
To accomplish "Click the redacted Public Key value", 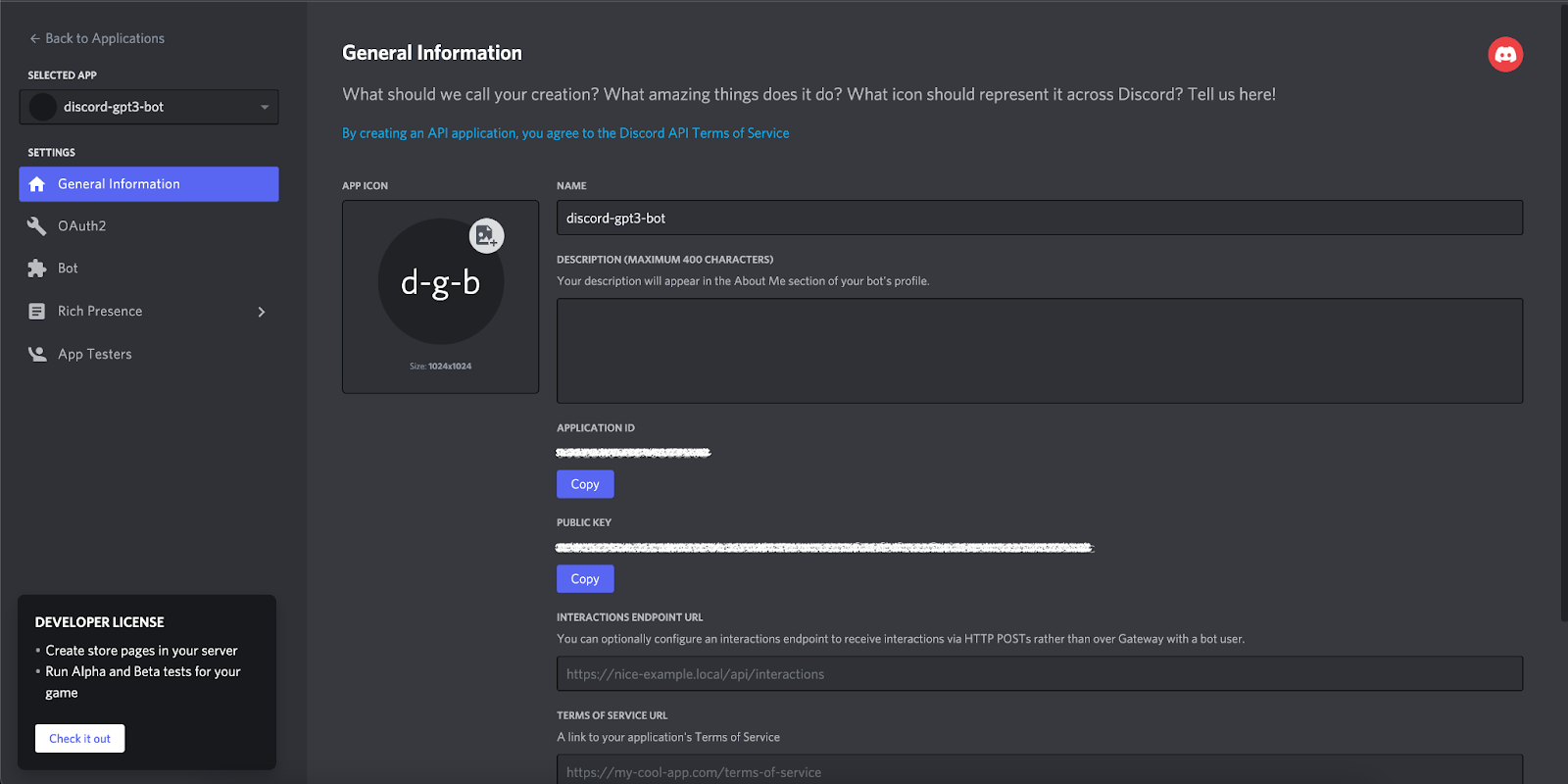I will tap(824, 547).
